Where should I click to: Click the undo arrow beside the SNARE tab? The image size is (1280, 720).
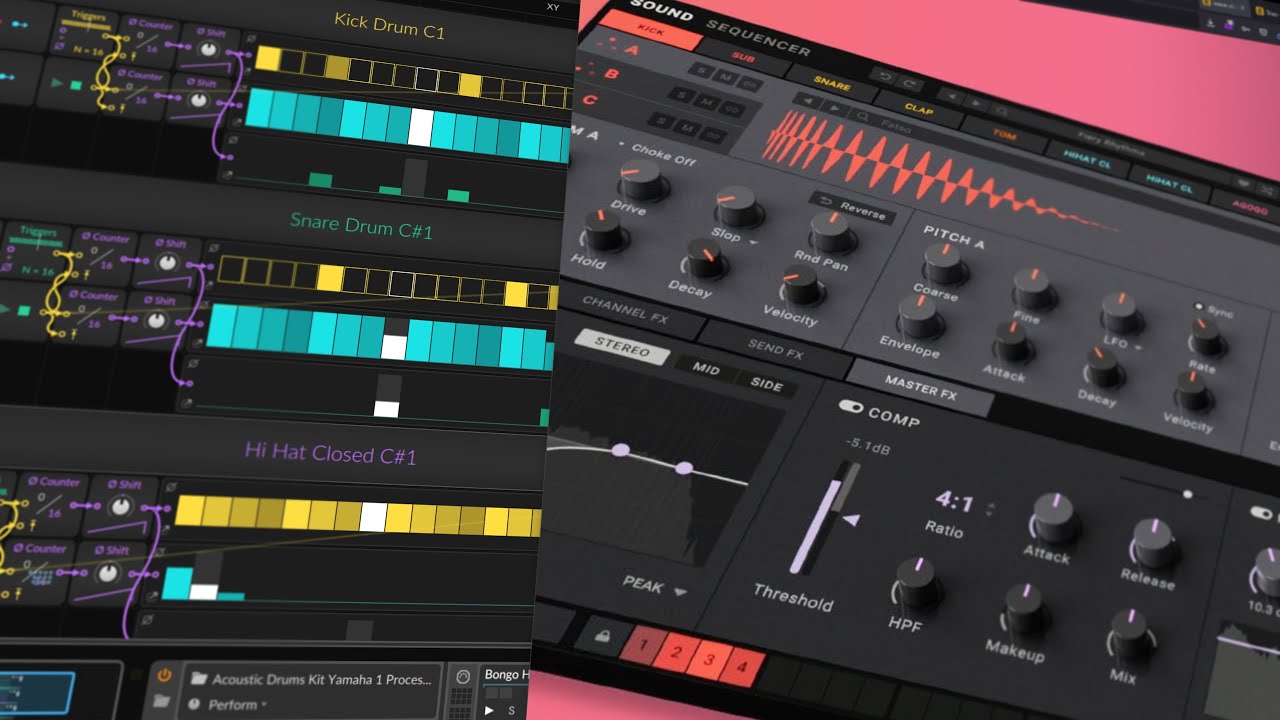click(884, 76)
